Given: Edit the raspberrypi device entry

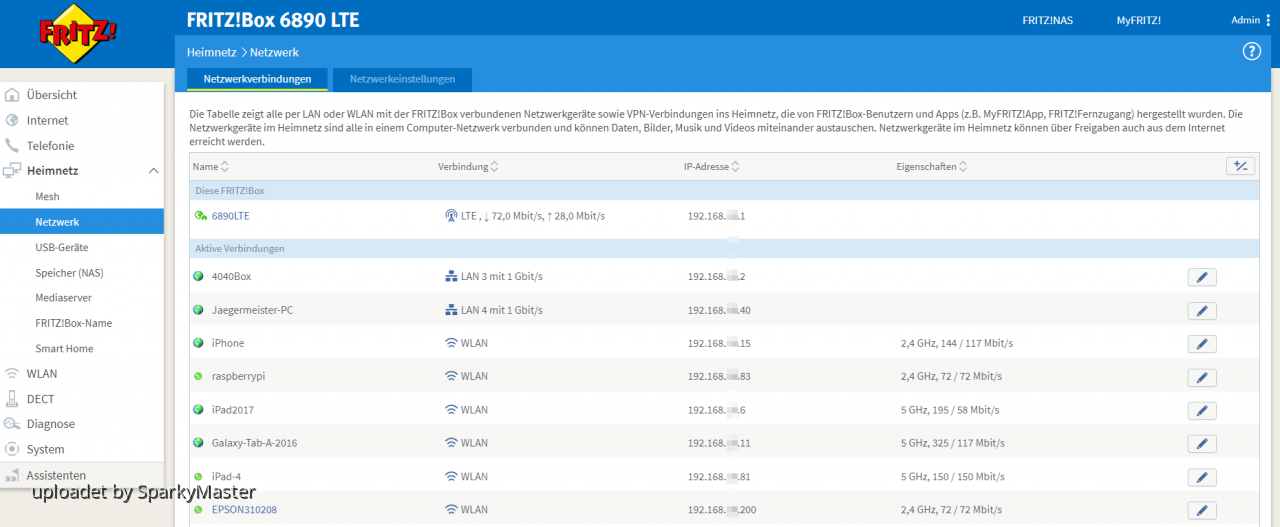Looking at the screenshot, I should click(1202, 377).
